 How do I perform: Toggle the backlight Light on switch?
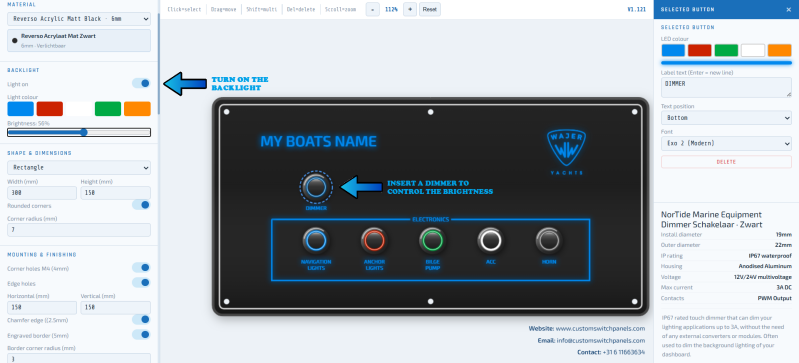point(141,83)
